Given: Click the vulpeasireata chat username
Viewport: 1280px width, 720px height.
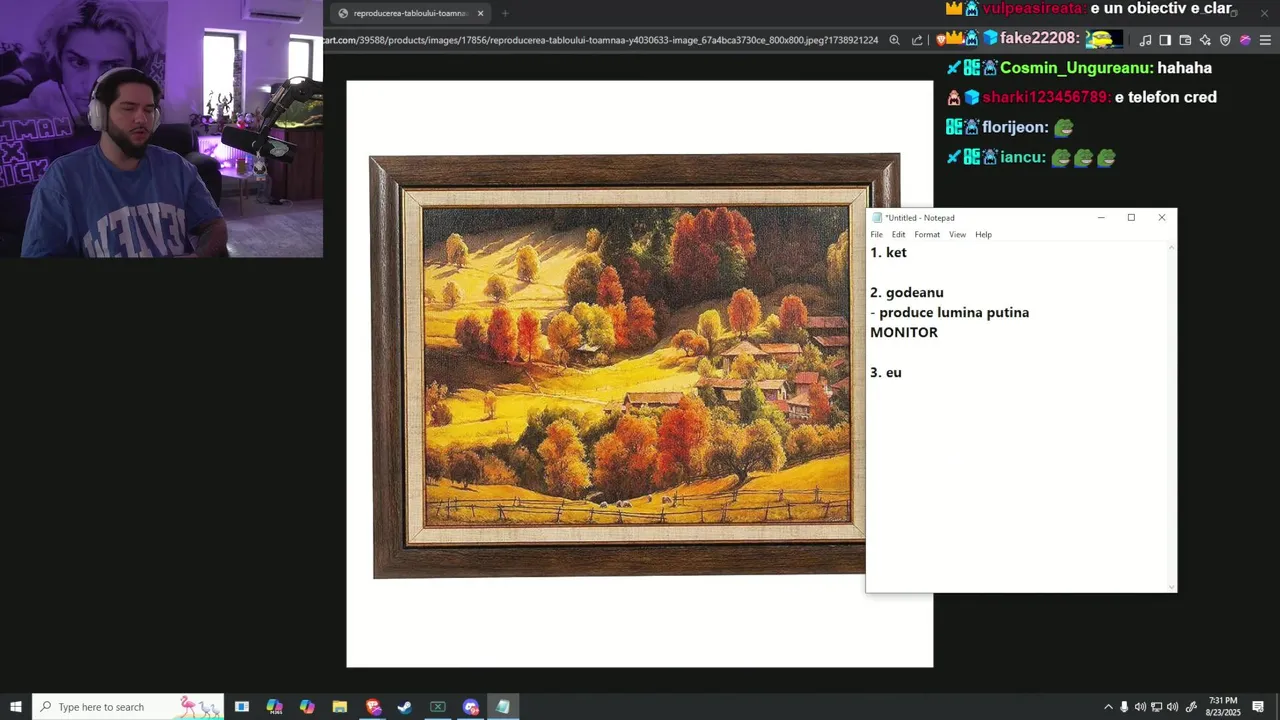Looking at the screenshot, I should coord(1033,8).
